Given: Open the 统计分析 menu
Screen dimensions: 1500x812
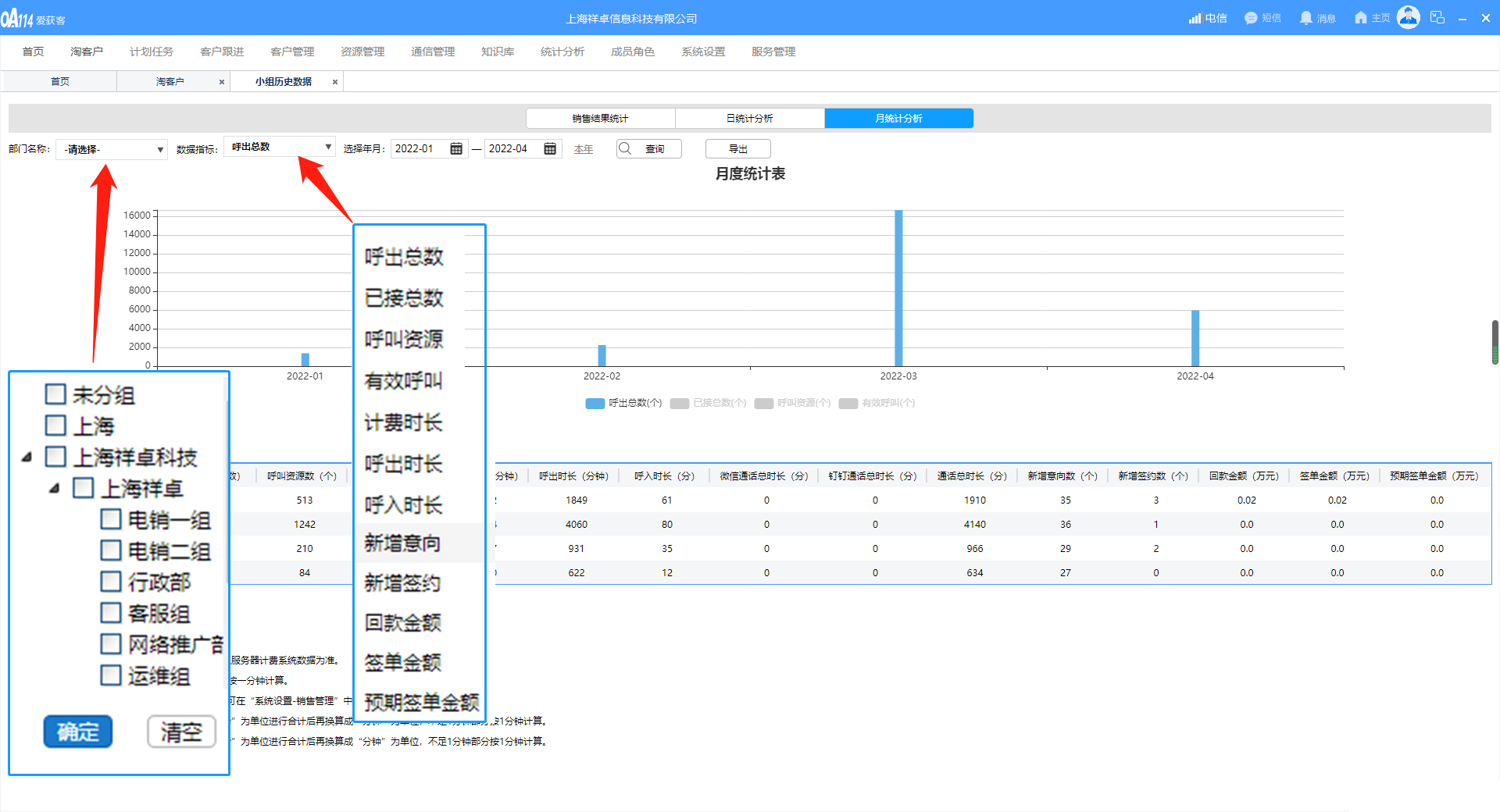Looking at the screenshot, I should tap(562, 52).
